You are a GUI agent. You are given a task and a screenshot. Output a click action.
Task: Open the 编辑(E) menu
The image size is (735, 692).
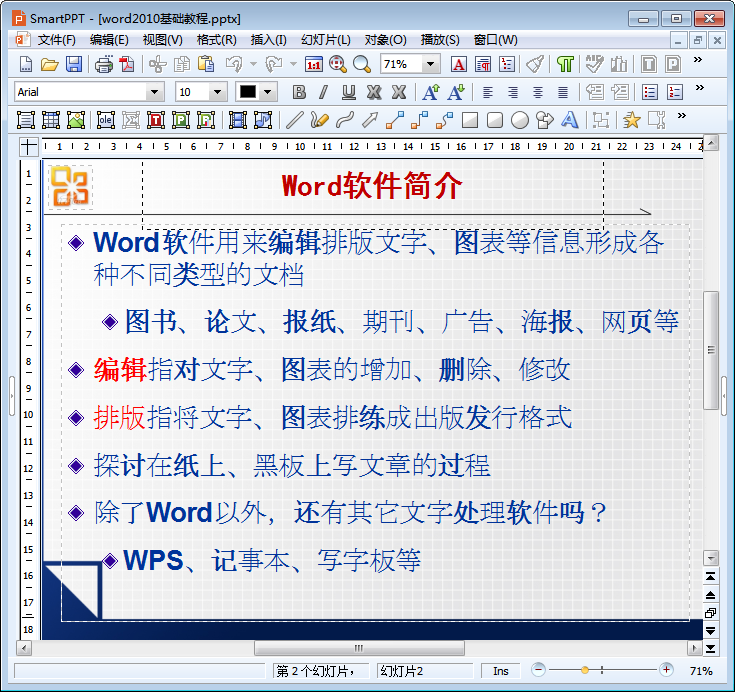tap(109, 40)
